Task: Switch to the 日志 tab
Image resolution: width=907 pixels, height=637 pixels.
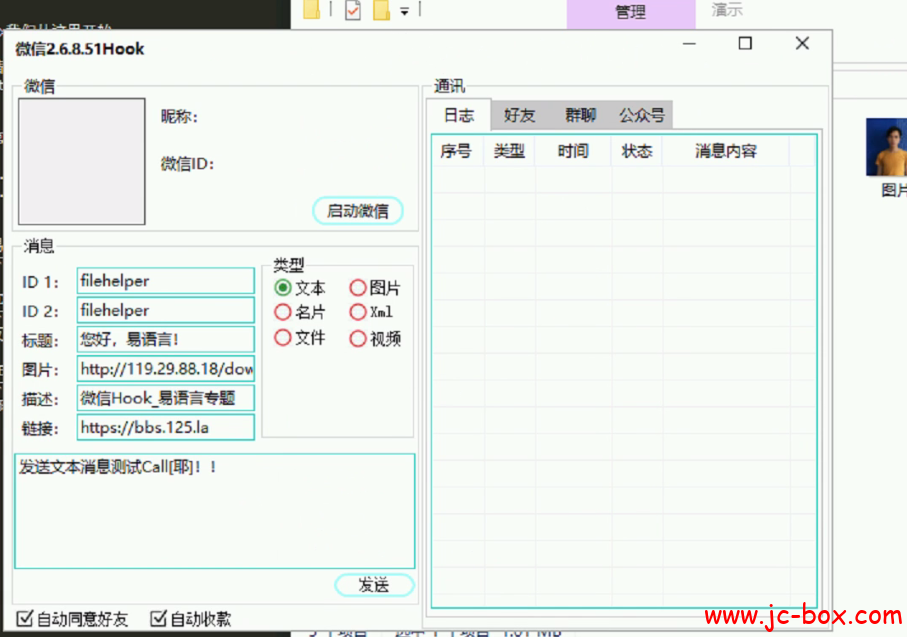Action: (459, 115)
